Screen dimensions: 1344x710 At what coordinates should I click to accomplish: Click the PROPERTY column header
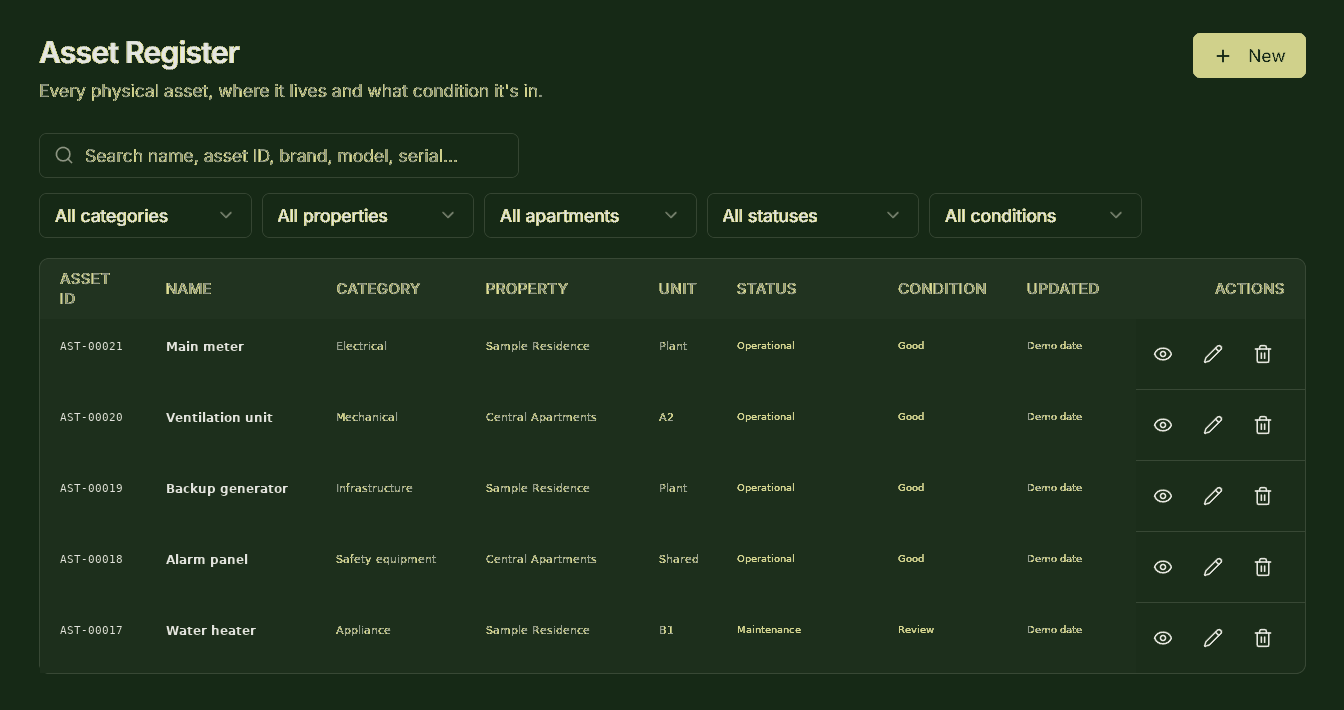tap(526, 288)
